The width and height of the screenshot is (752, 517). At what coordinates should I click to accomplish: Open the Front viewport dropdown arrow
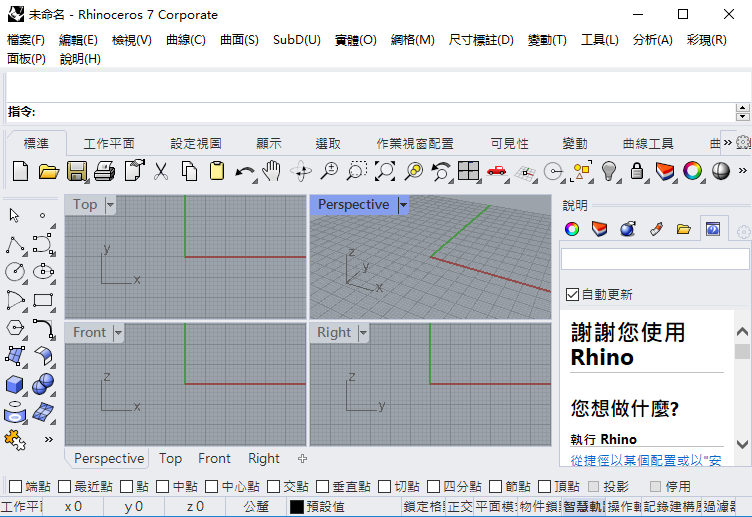click(x=118, y=332)
